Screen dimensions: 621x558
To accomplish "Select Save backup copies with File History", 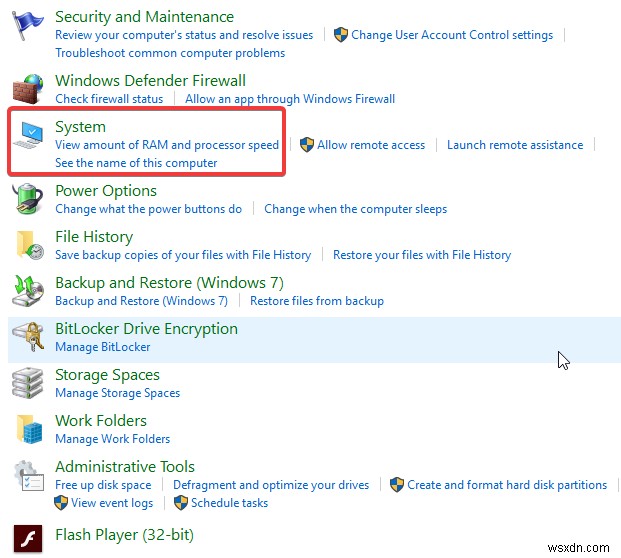I will pos(183,255).
